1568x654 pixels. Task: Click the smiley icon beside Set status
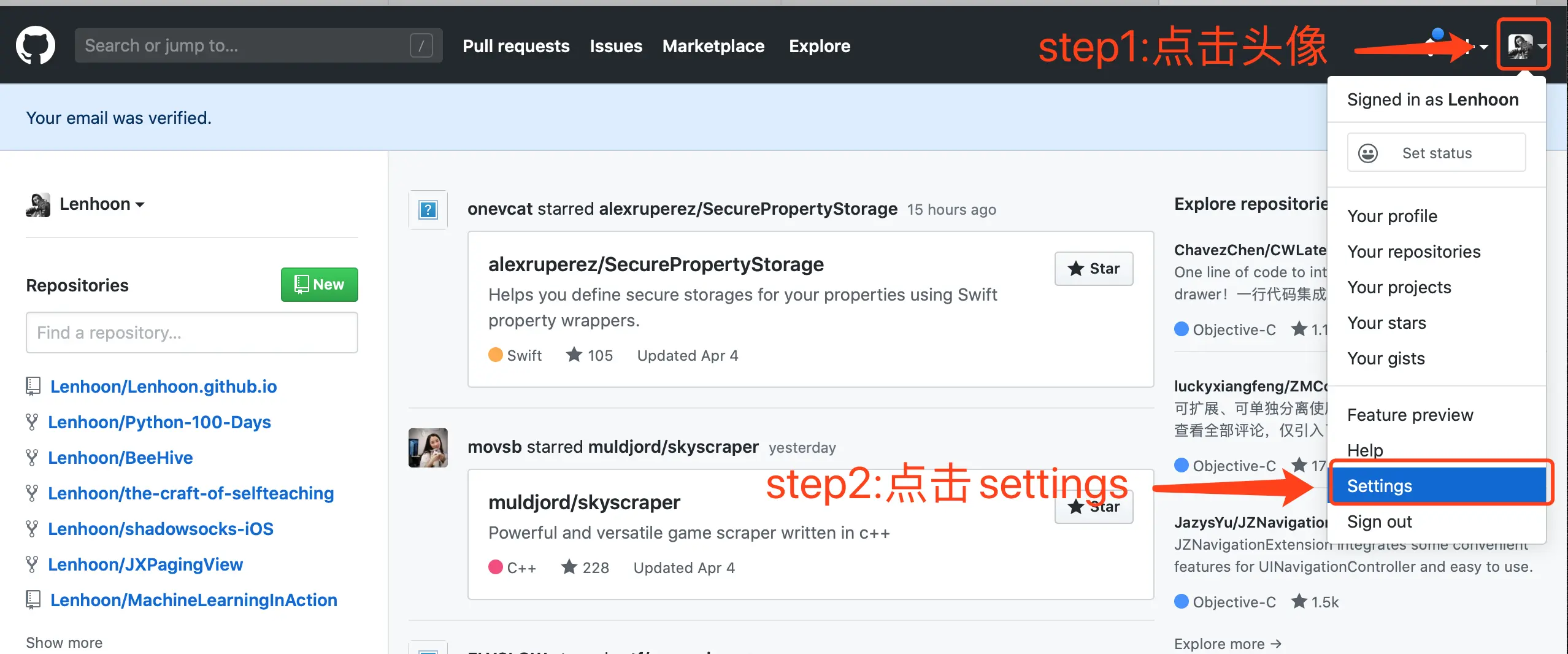[1367, 153]
